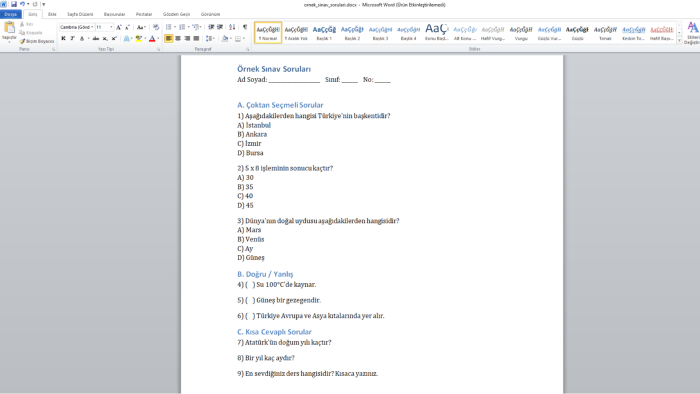
Task: Clear all formatting from selection
Action: click(x=156, y=27)
